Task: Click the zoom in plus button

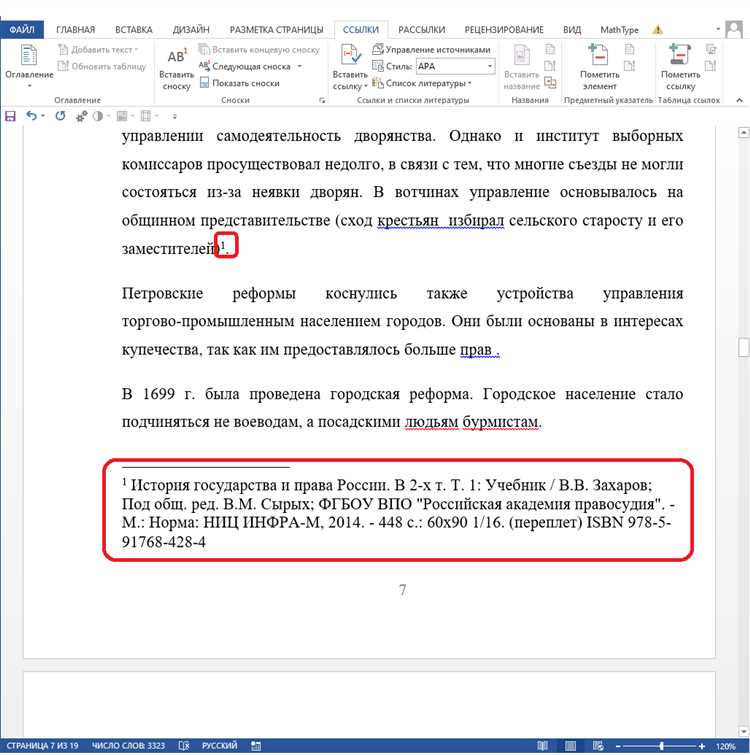Action: pos(702,746)
